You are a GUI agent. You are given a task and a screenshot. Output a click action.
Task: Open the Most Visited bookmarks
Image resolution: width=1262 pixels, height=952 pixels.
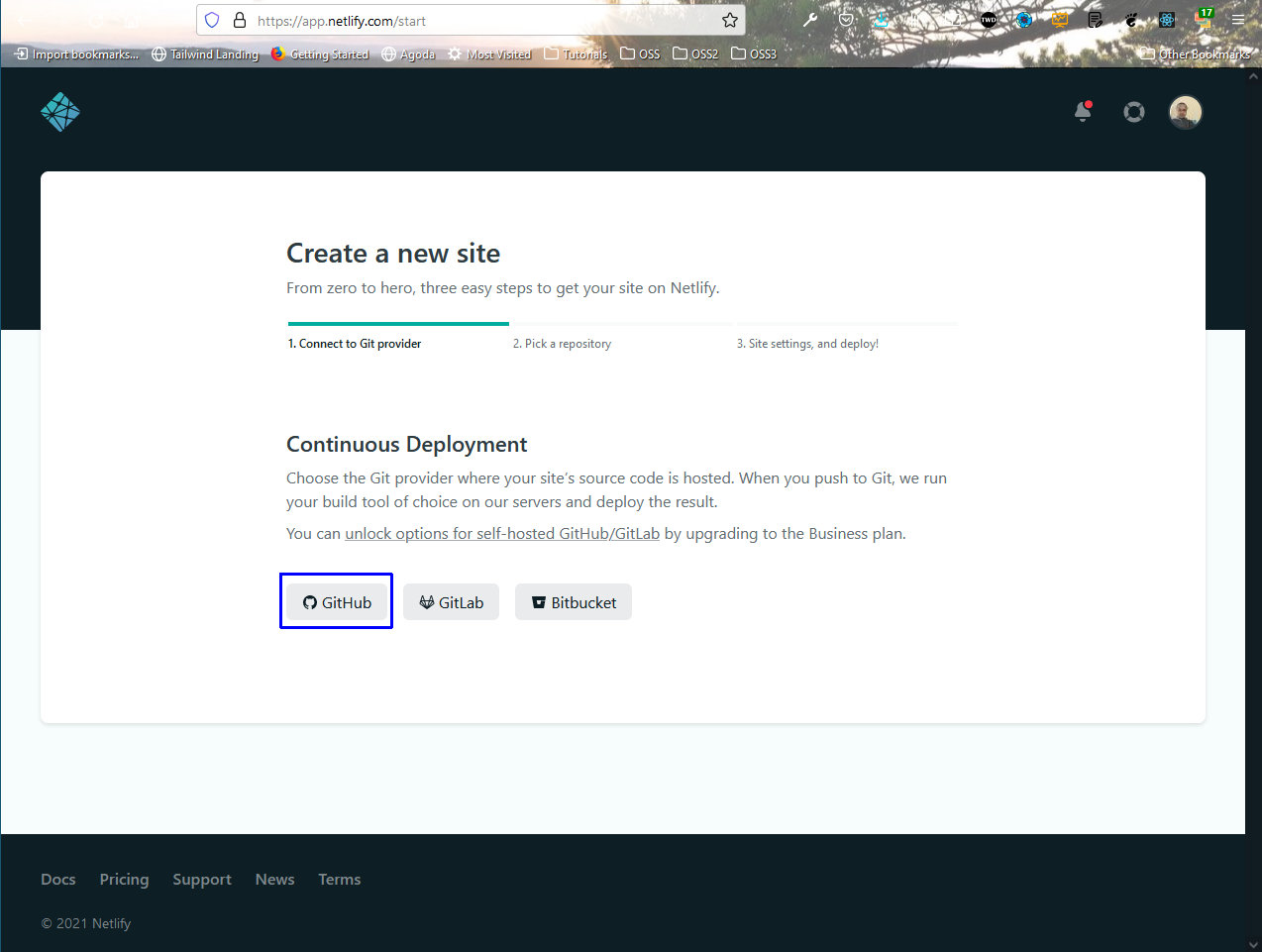(489, 54)
